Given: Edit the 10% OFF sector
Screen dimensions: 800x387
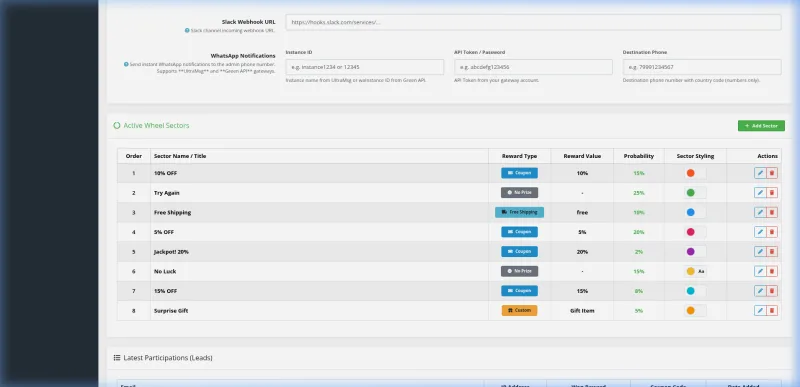Looking at the screenshot, I should click(760, 173).
